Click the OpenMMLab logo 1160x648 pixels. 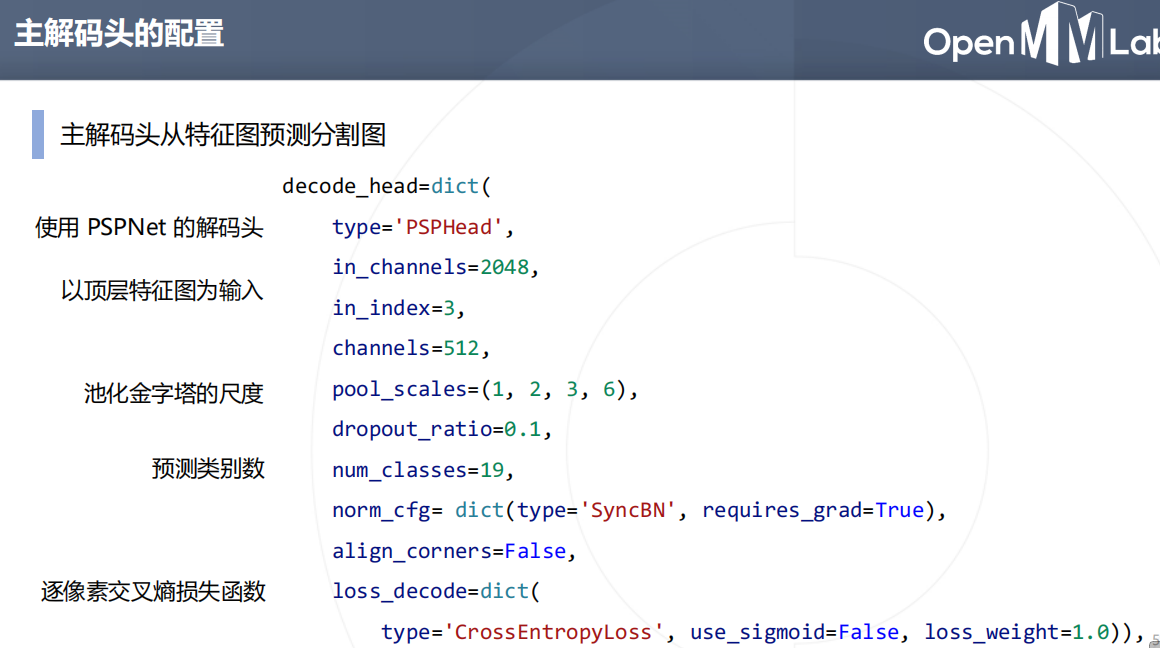point(1042,34)
